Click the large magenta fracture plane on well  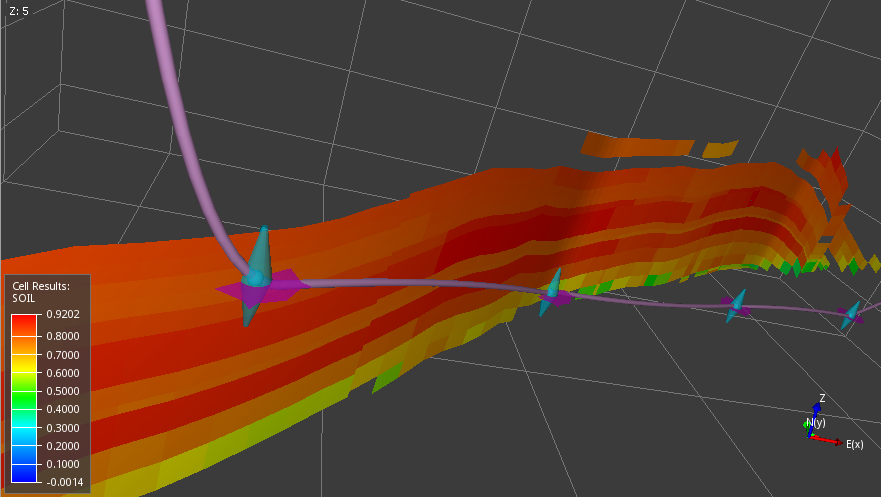263,289
